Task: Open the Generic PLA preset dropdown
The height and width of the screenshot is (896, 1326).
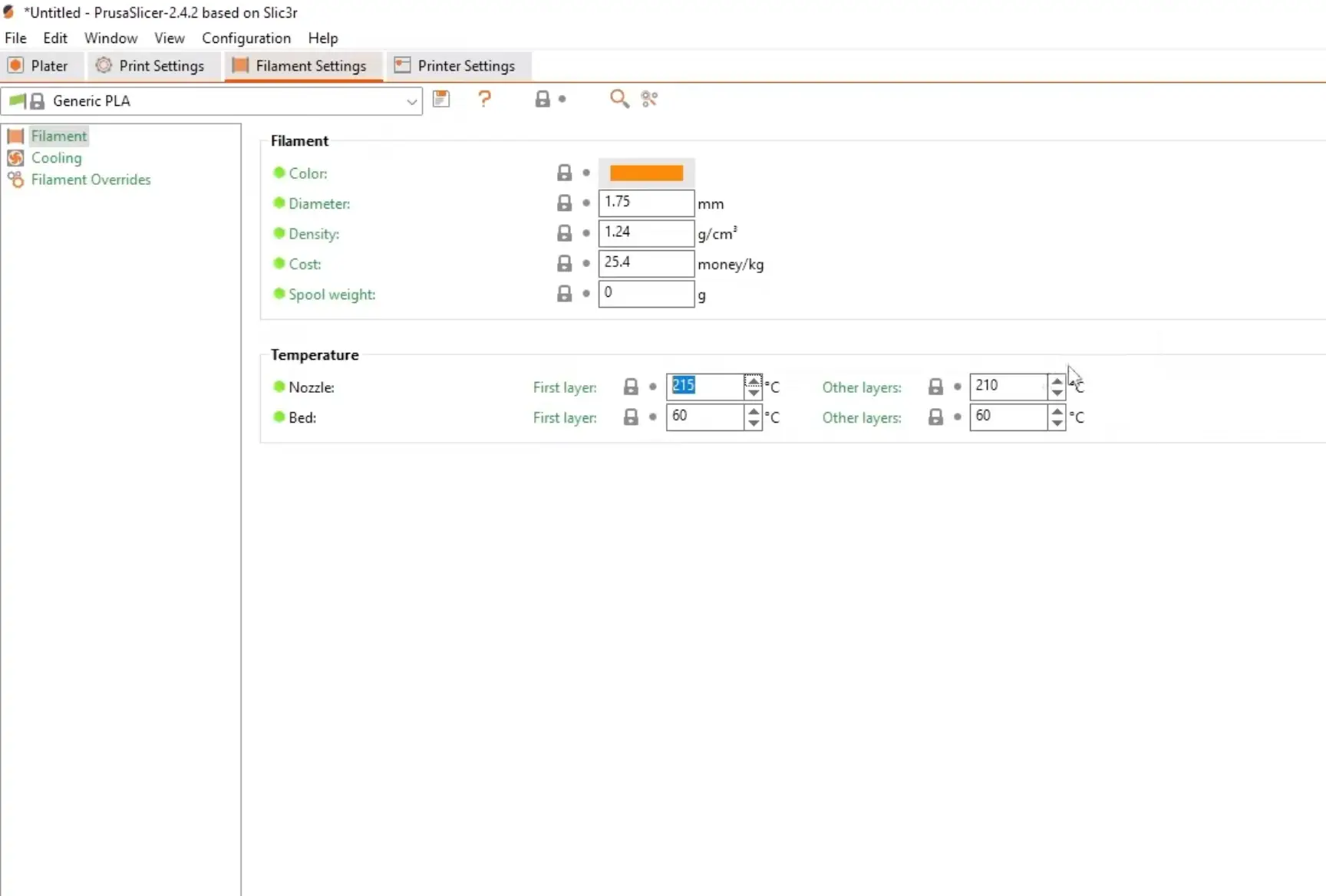Action: point(412,101)
